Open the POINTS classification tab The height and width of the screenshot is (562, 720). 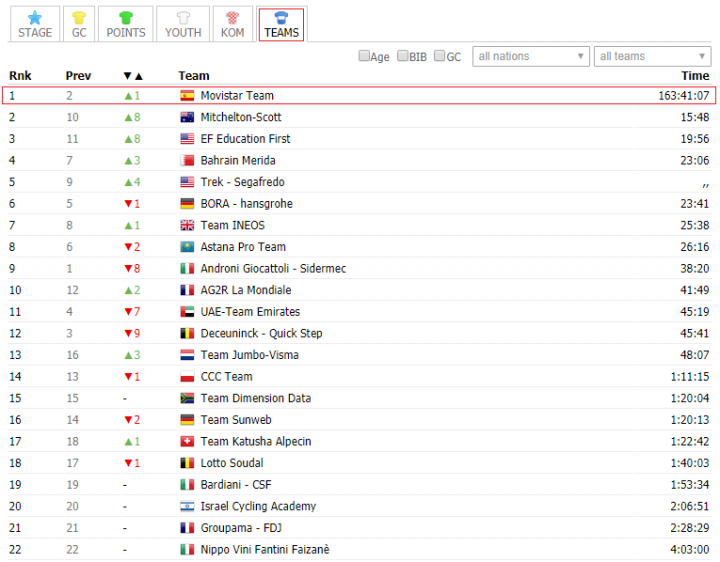tap(126, 24)
